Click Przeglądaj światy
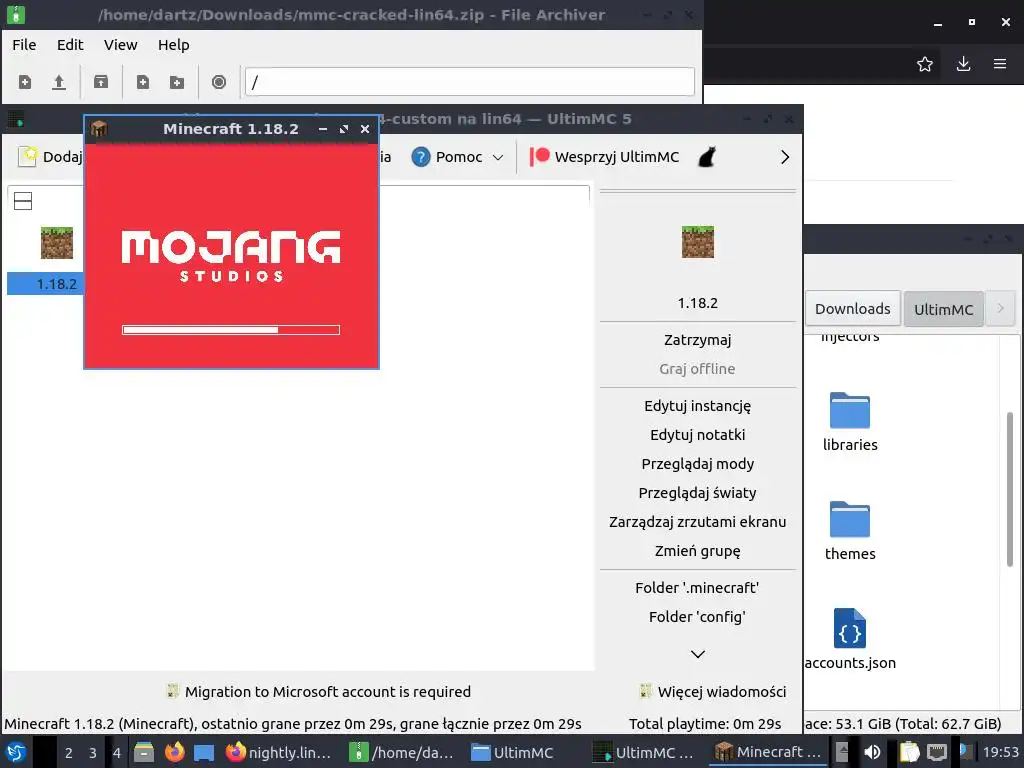 (697, 493)
